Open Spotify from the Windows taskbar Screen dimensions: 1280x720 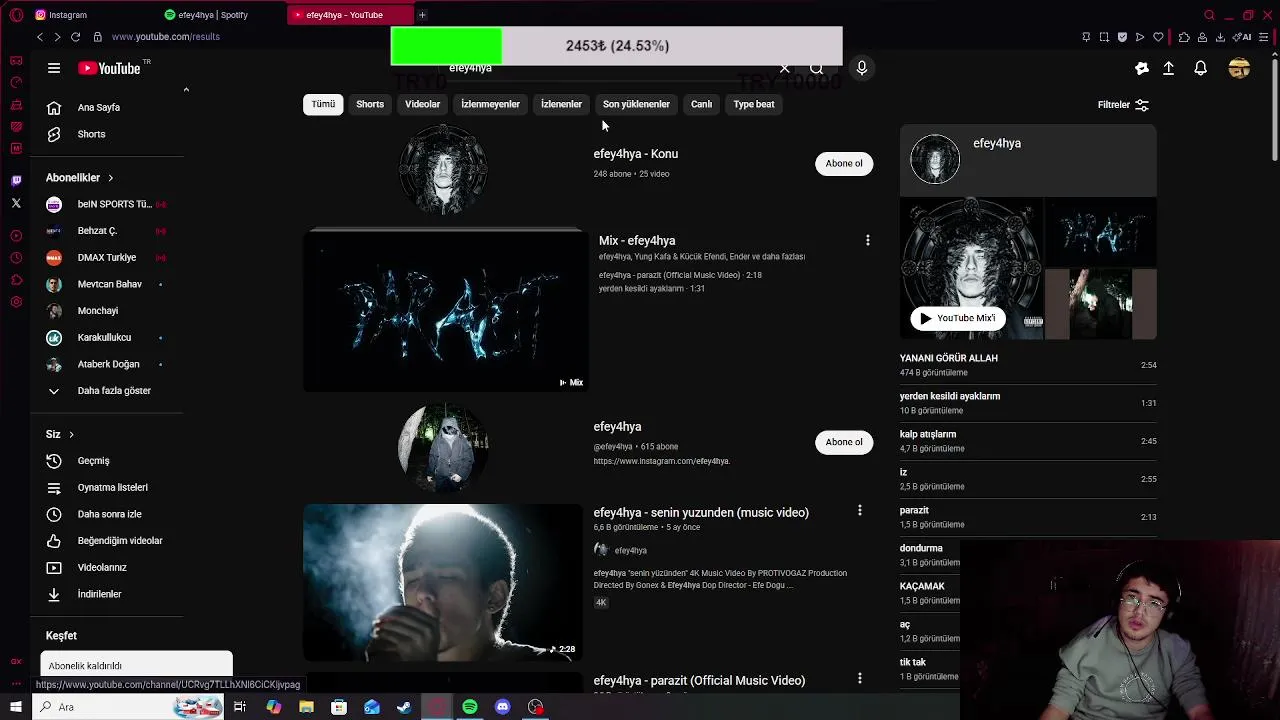tap(470, 707)
